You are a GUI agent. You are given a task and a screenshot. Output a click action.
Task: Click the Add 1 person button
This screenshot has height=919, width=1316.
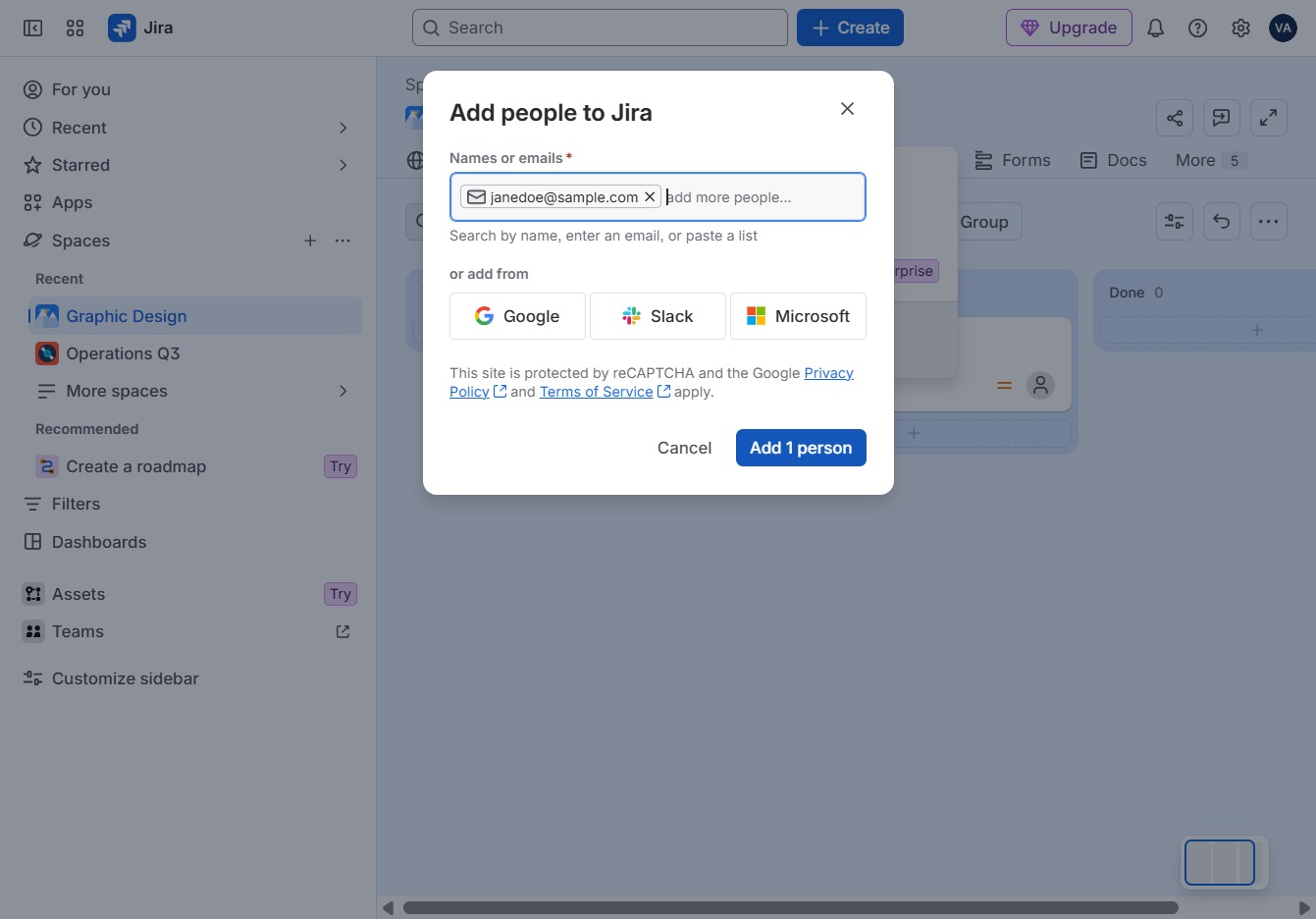click(801, 448)
